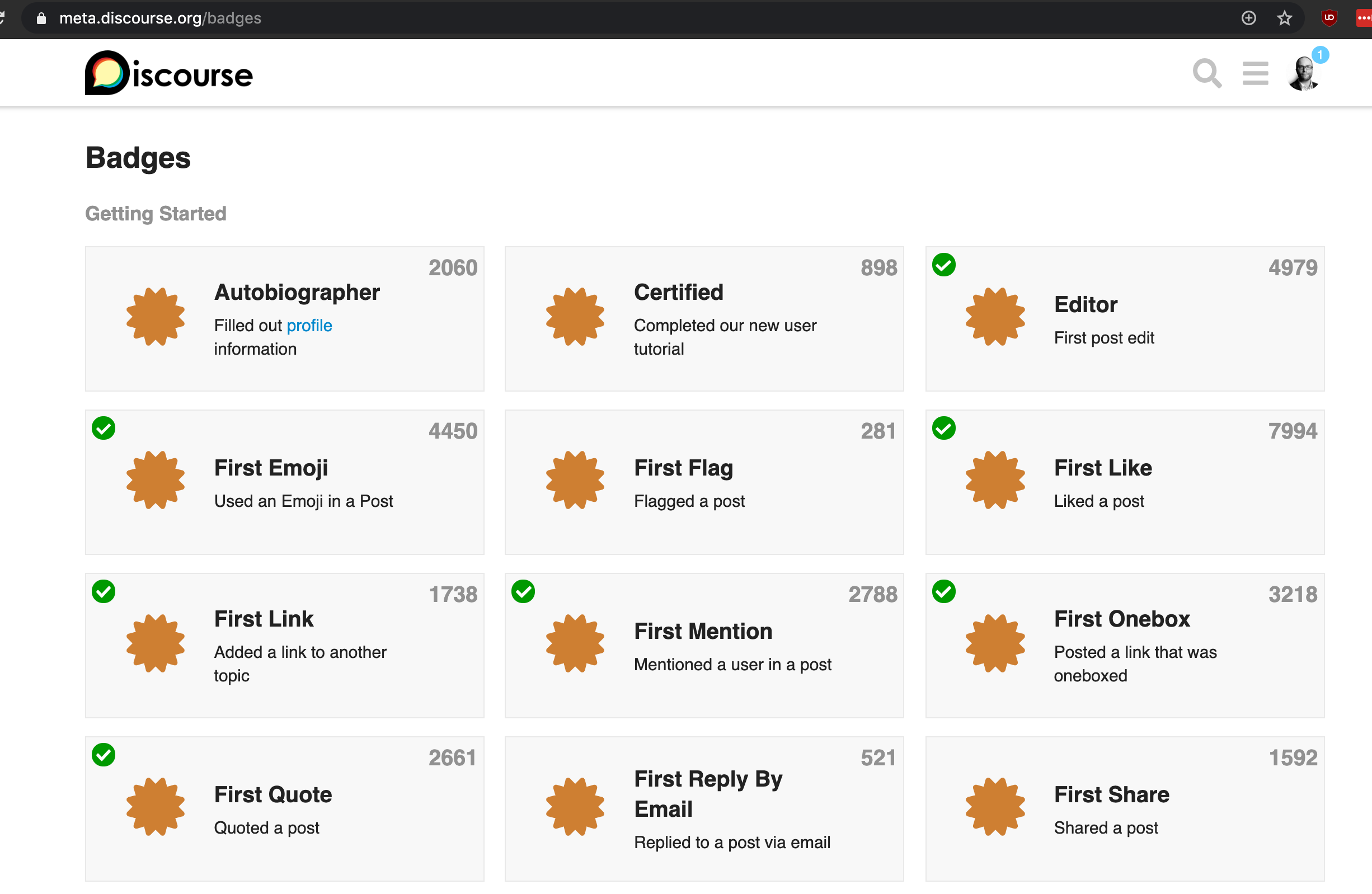Click the green checkmark on First Like
Viewport: 1372px width, 894px height.
(944, 429)
